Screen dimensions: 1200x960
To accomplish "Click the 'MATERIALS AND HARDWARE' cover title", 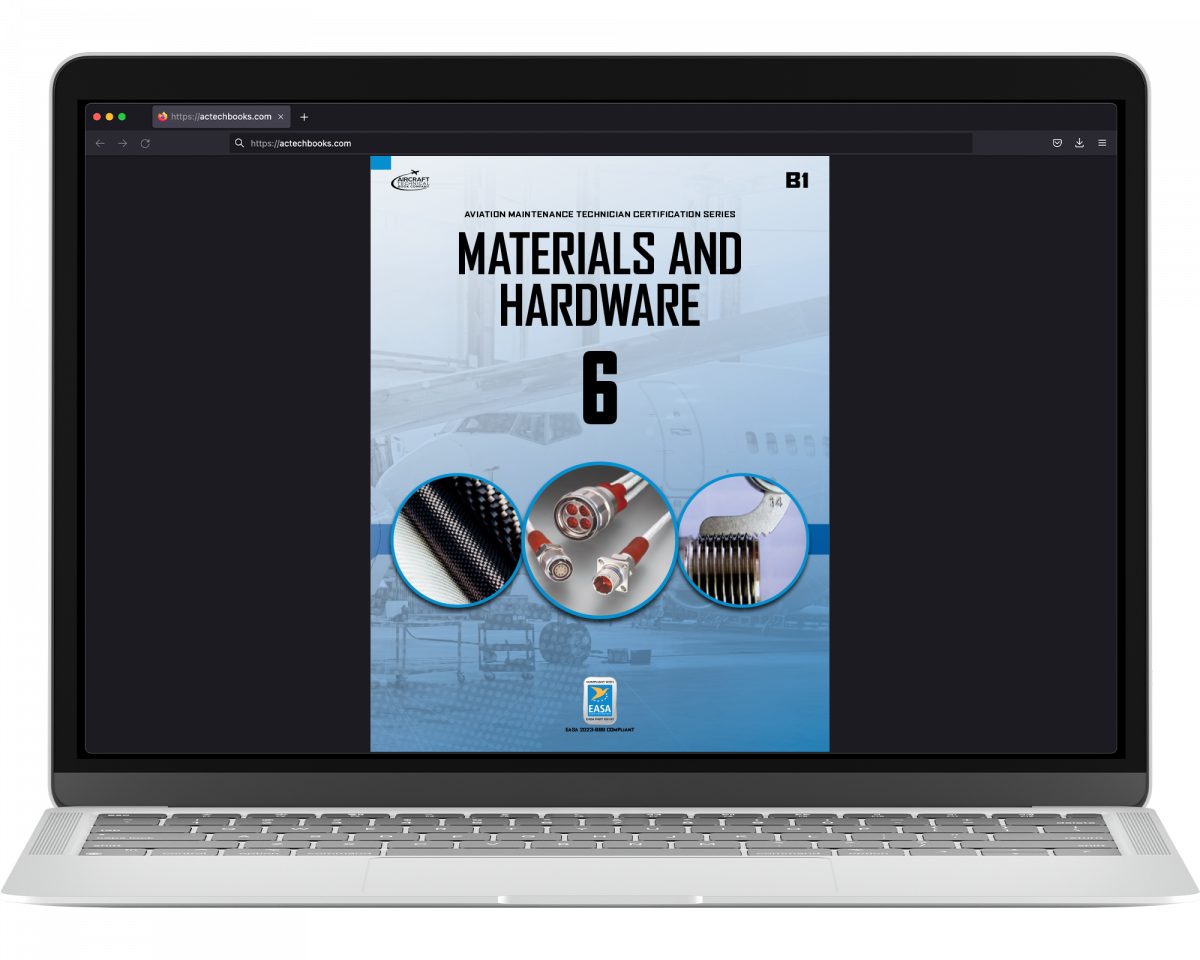I will [600, 280].
